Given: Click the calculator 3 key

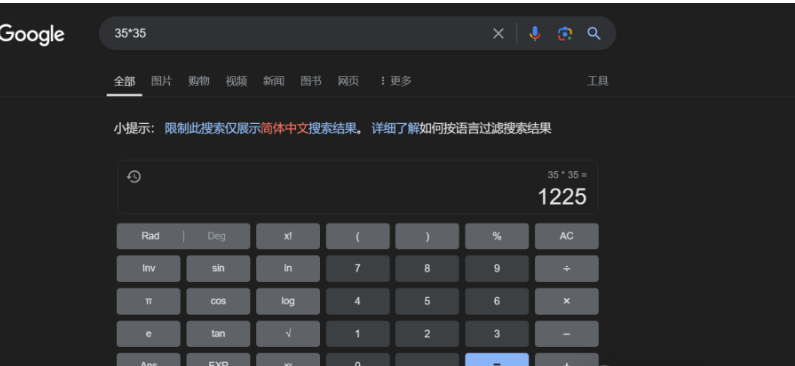Looking at the screenshot, I should (497, 334).
